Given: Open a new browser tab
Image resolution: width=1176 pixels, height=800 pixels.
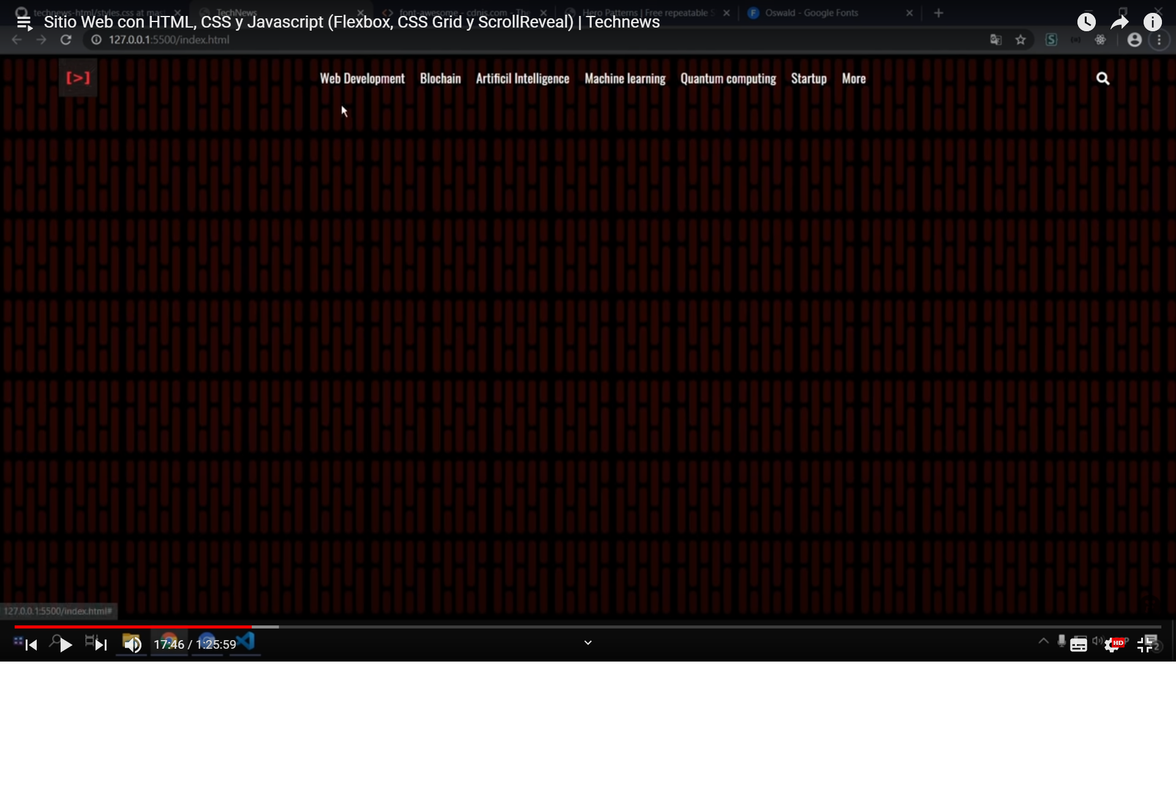Looking at the screenshot, I should coord(938,13).
